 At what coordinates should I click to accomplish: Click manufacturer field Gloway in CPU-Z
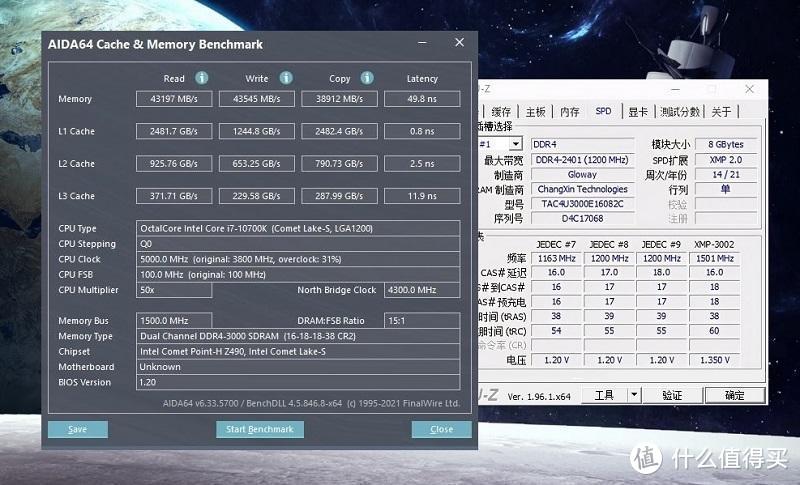tap(582, 174)
